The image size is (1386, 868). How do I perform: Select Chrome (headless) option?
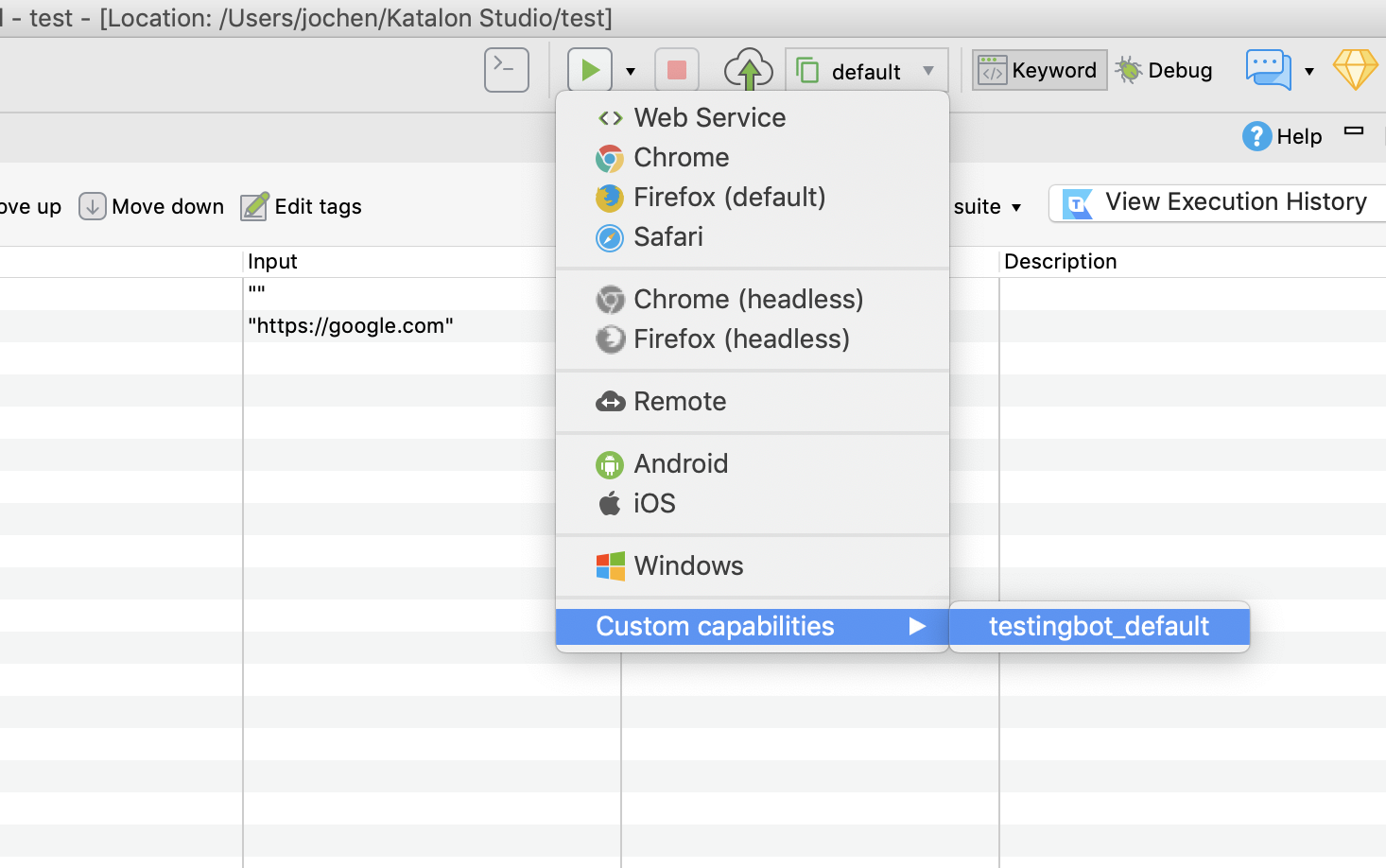click(753, 299)
